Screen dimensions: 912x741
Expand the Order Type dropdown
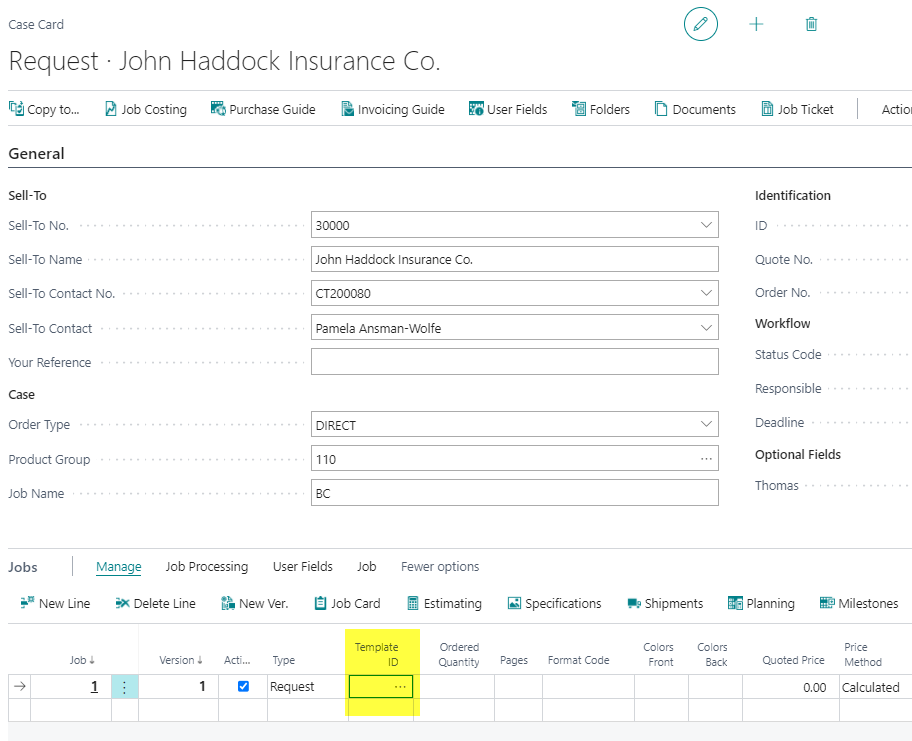coord(706,425)
